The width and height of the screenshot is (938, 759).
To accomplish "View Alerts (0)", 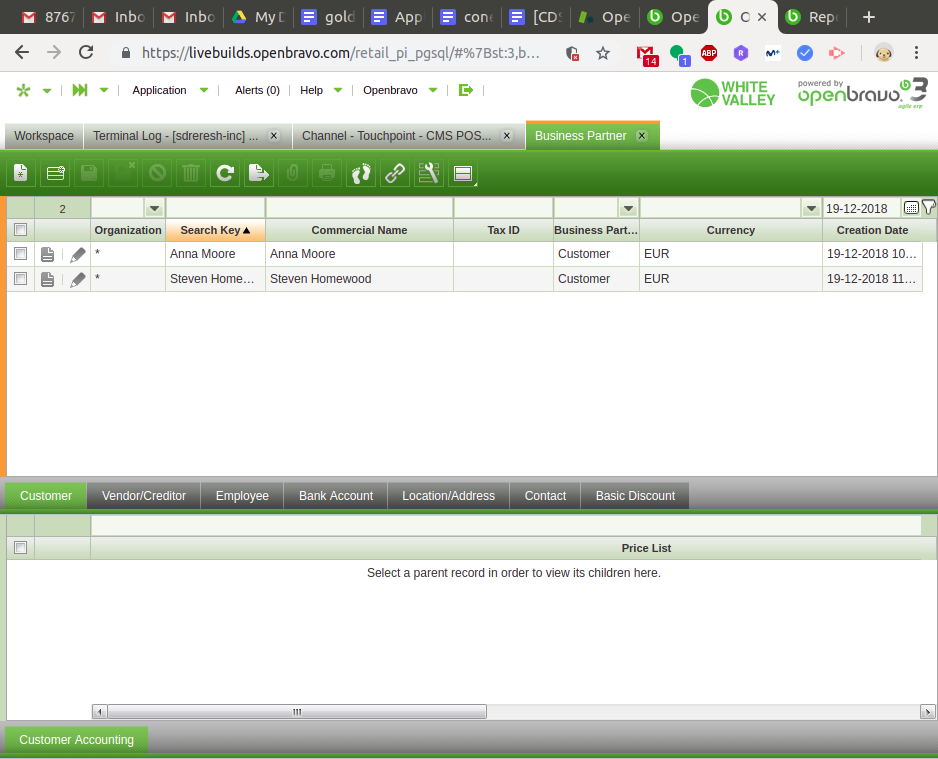I will click(x=257, y=90).
